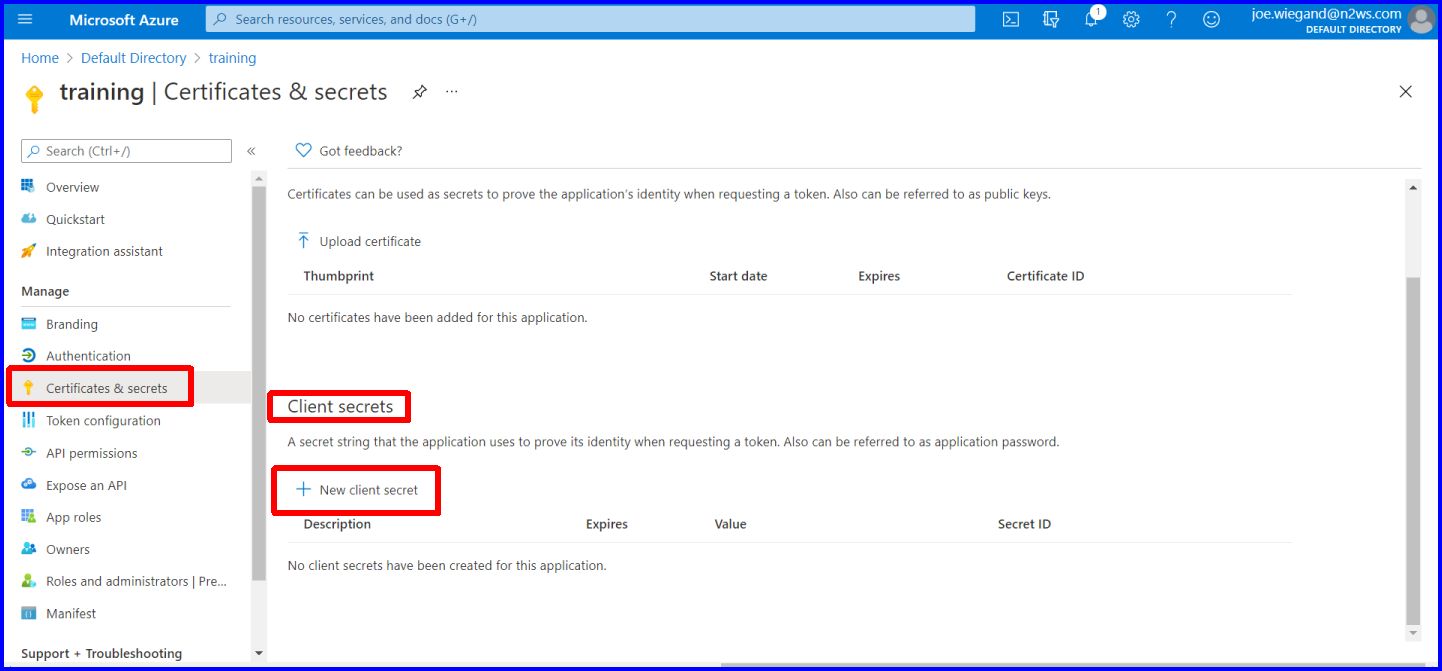The height and width of the screenshot is (671, 1442).
Task: Open portal settings gear
Action: tap(1131, 20)
